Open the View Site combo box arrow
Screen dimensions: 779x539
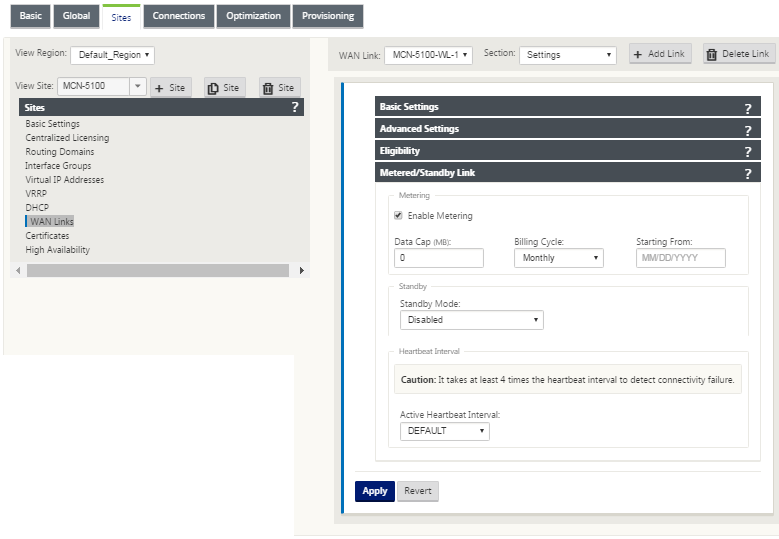point(138,86)
